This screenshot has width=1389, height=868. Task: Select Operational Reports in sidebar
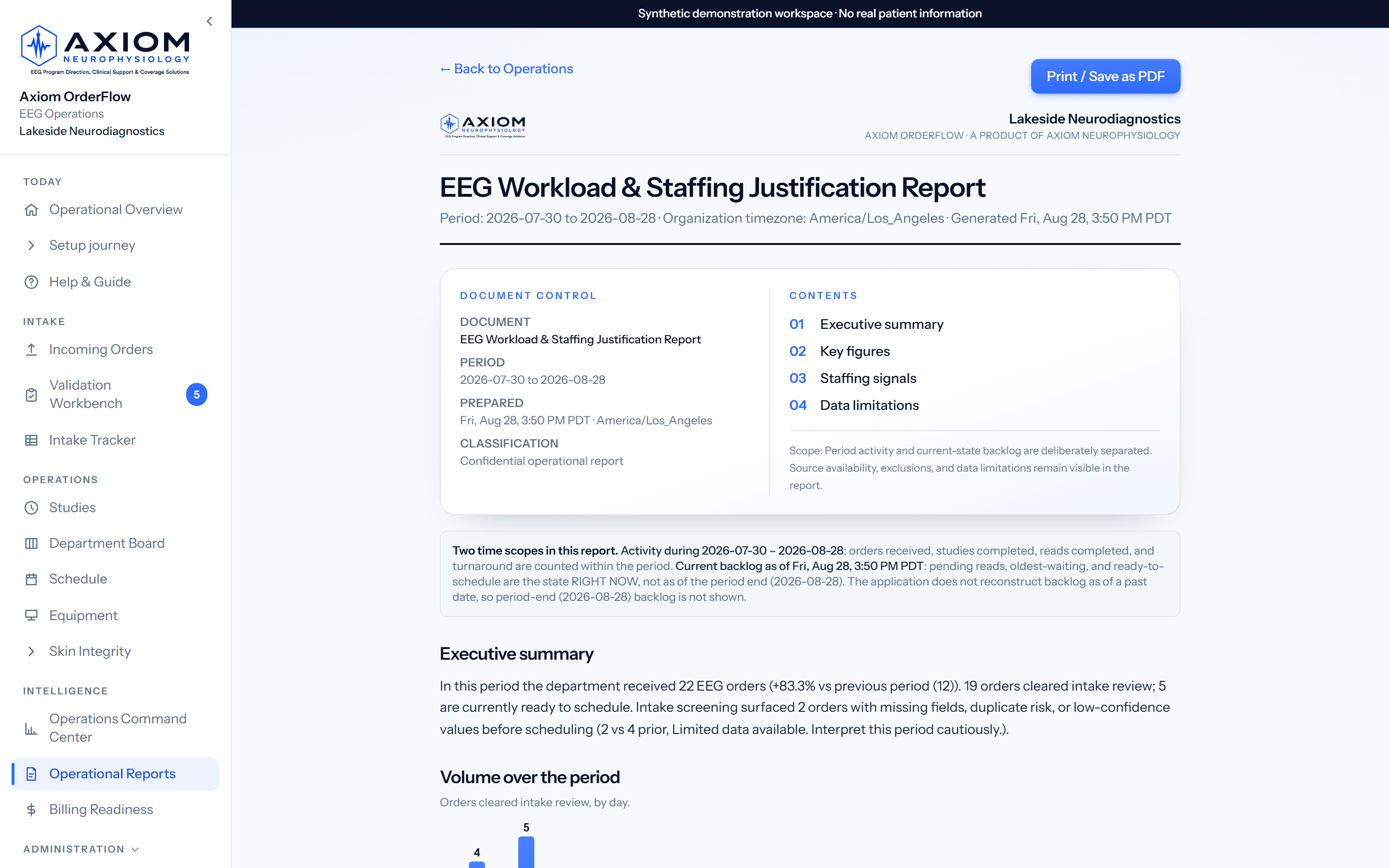point(115,774)
